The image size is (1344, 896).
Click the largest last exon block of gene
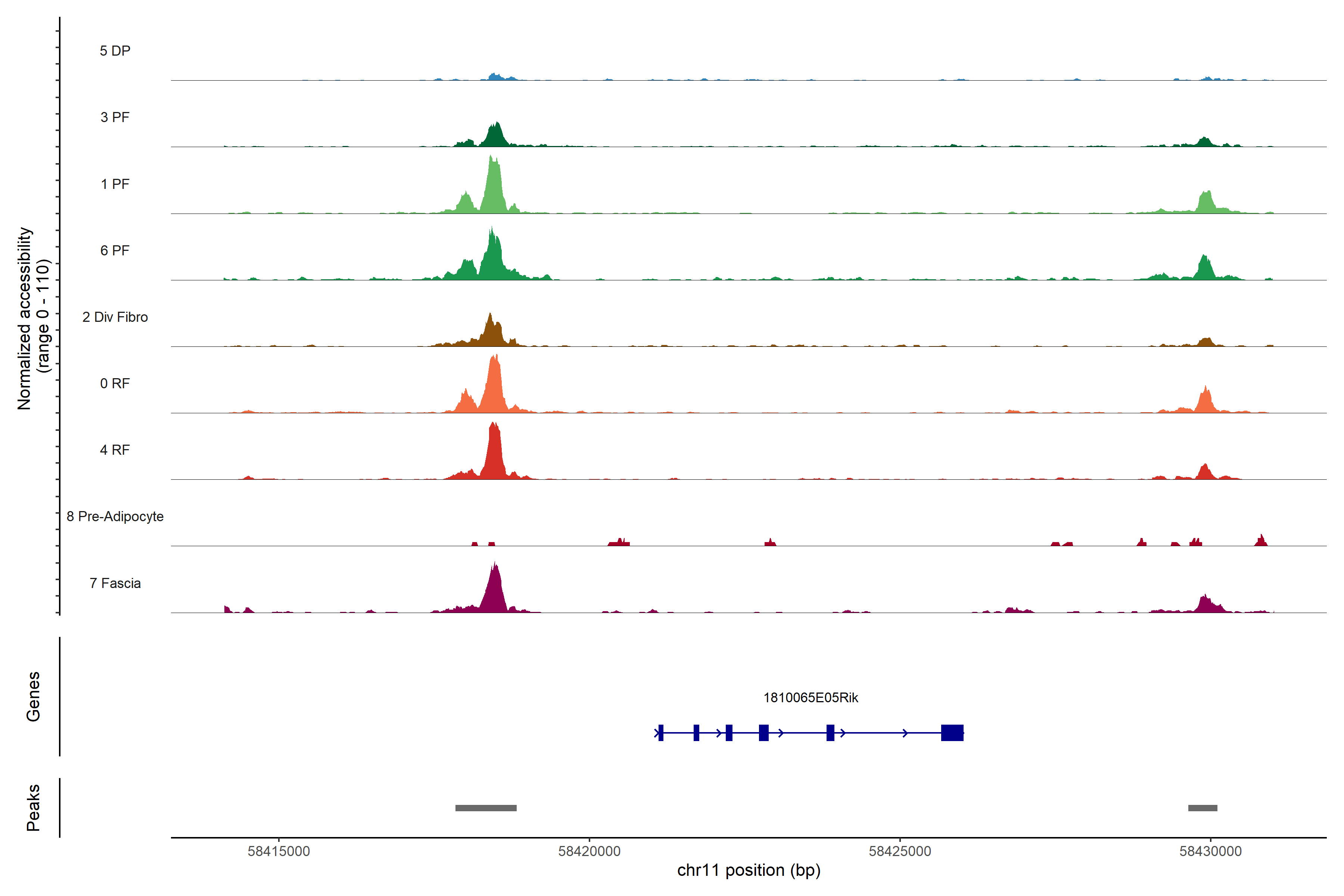[952, 732]
